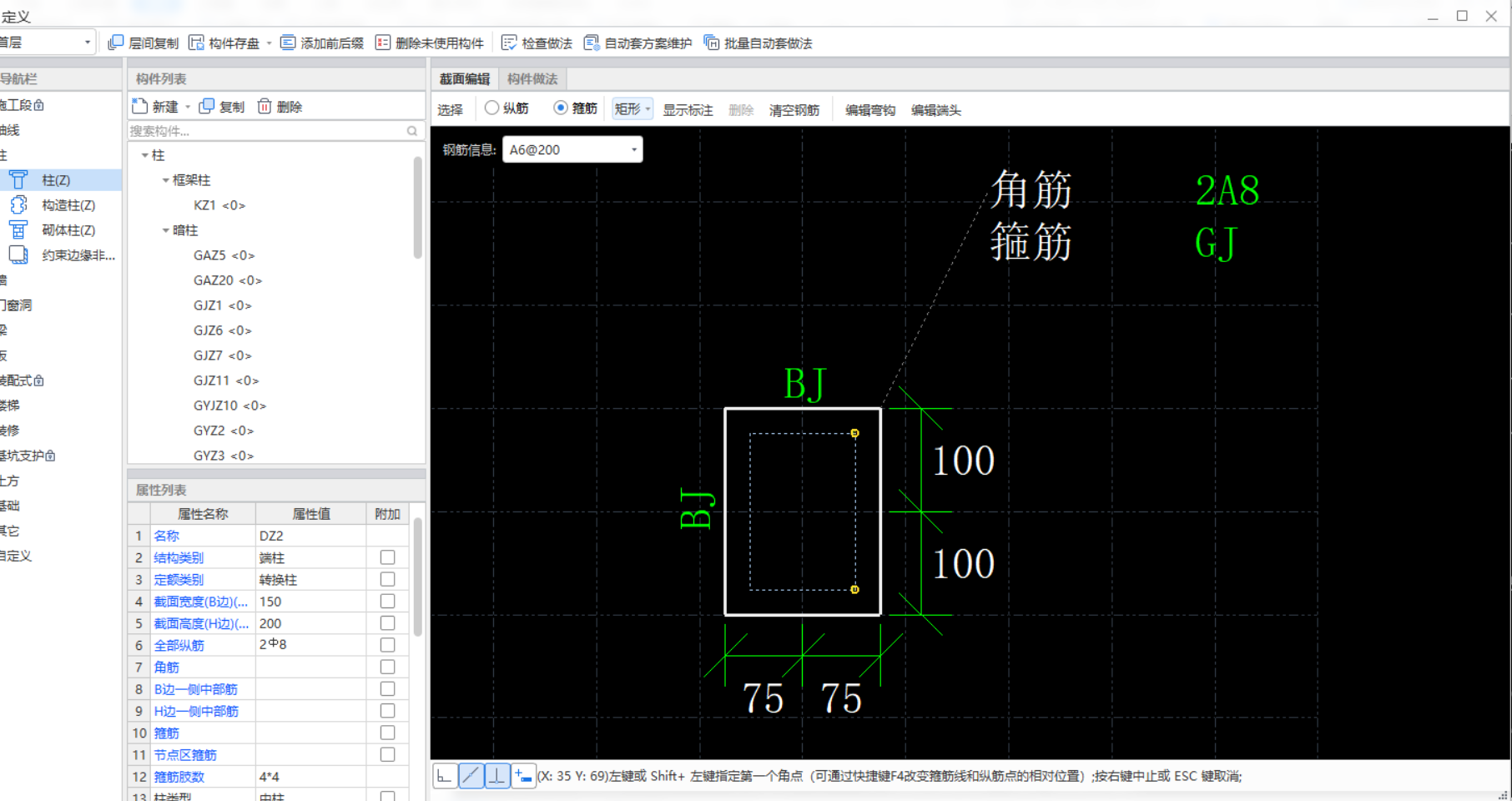The height and width of the screenshot is (801, 1512).
Task: Collapse the 框架柱 tree node
Action: coord(165,180)
